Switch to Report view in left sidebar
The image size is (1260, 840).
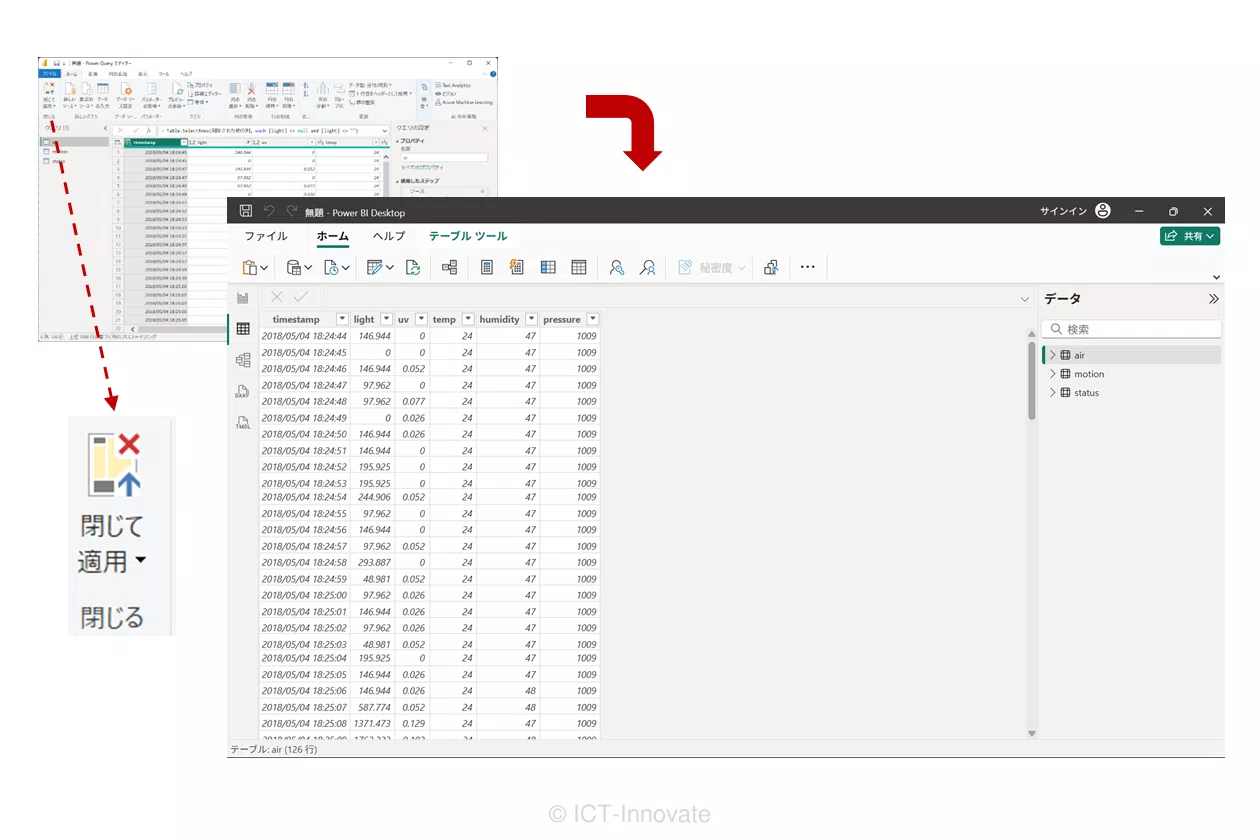pos(243,298)
